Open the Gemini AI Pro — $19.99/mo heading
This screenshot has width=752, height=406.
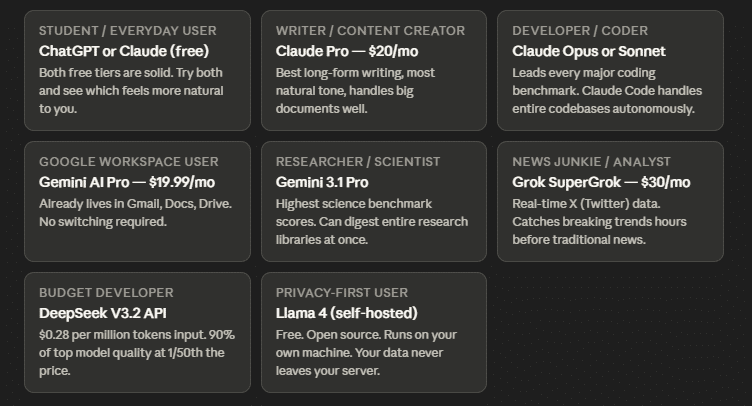(127, 182)
